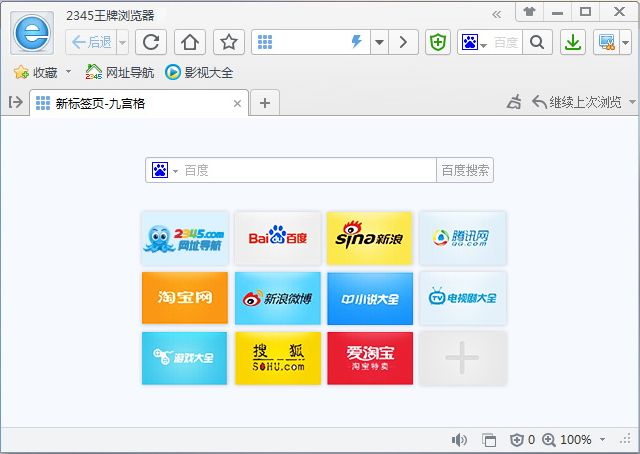Mute sound with status bar speaker icon
This screenshot has height=454, width=640.
(459, 440)
